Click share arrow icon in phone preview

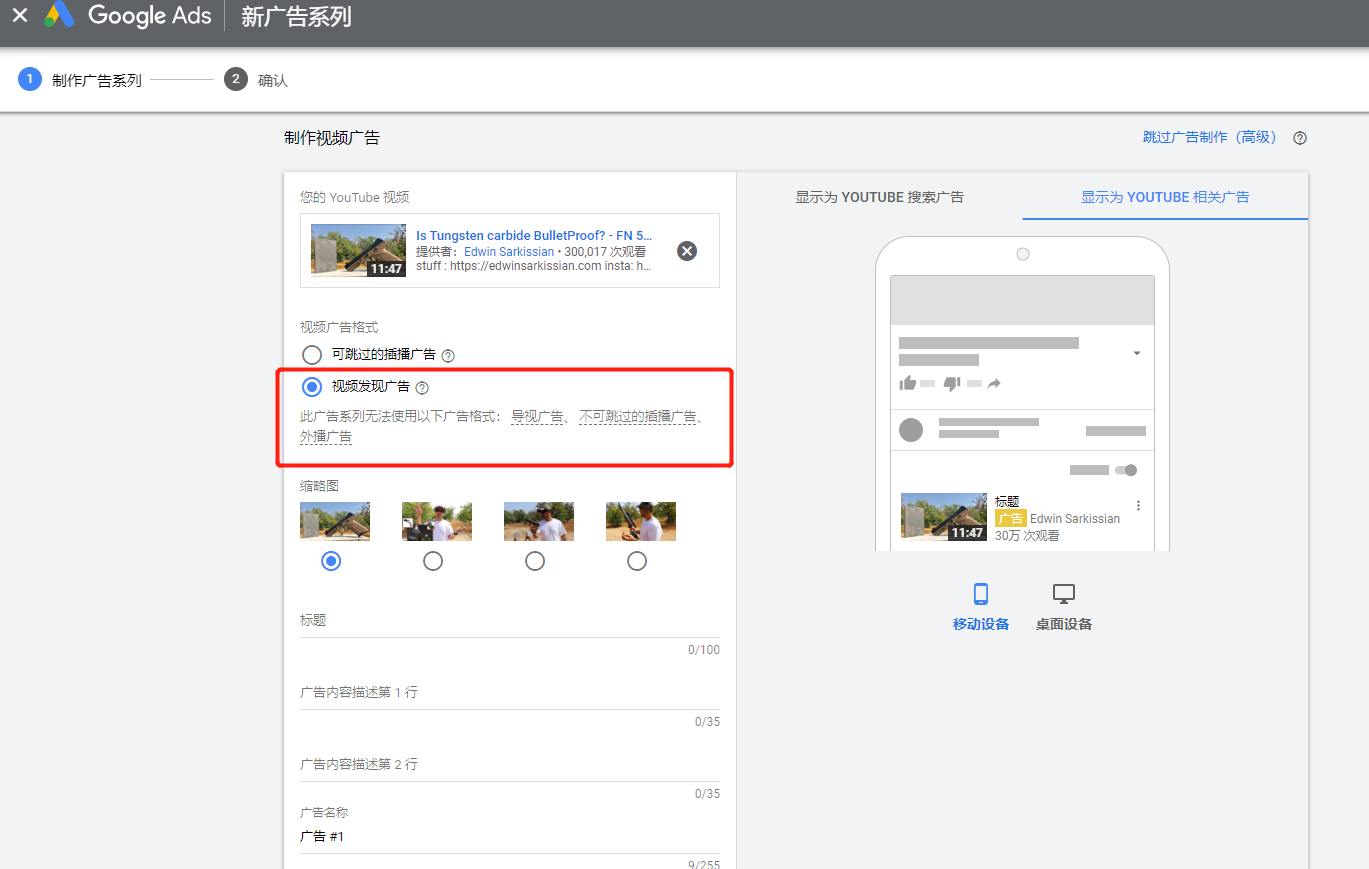click(x=994, y=383)
